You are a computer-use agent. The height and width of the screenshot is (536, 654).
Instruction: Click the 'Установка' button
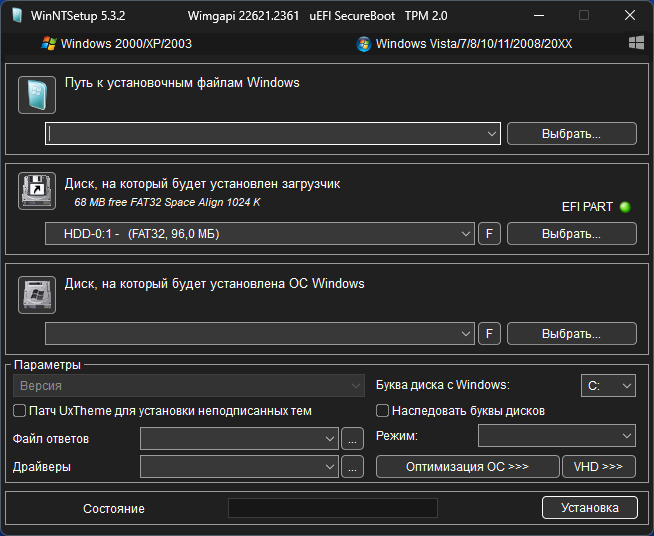[x=590, y=508]
